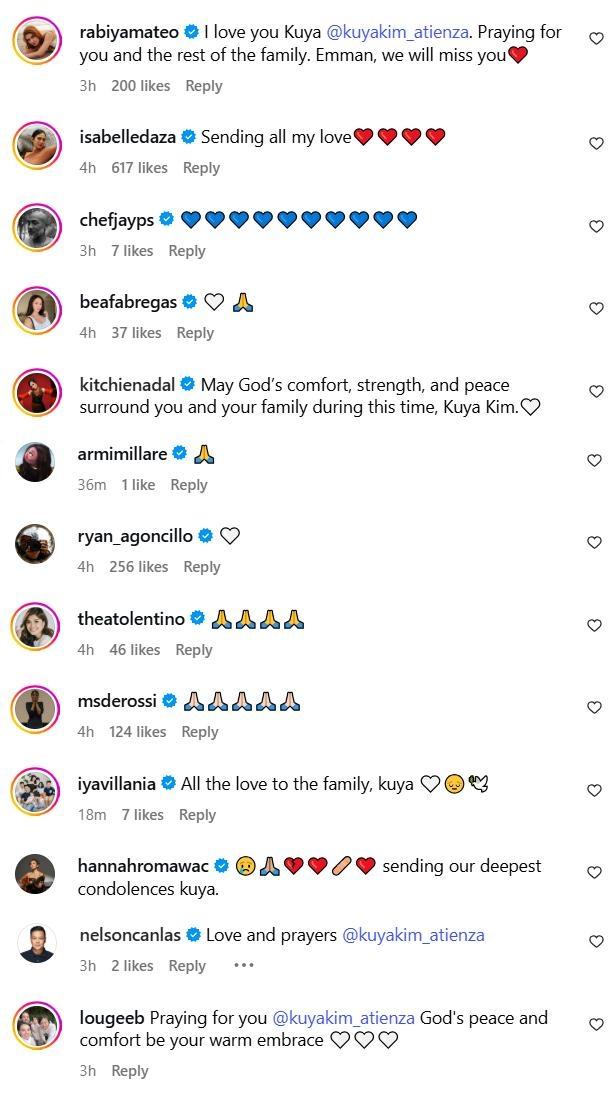The image size is (611, 1101).
Task: Tap like heart for ryan_agoncillo comment
Action: pos(596,543)
